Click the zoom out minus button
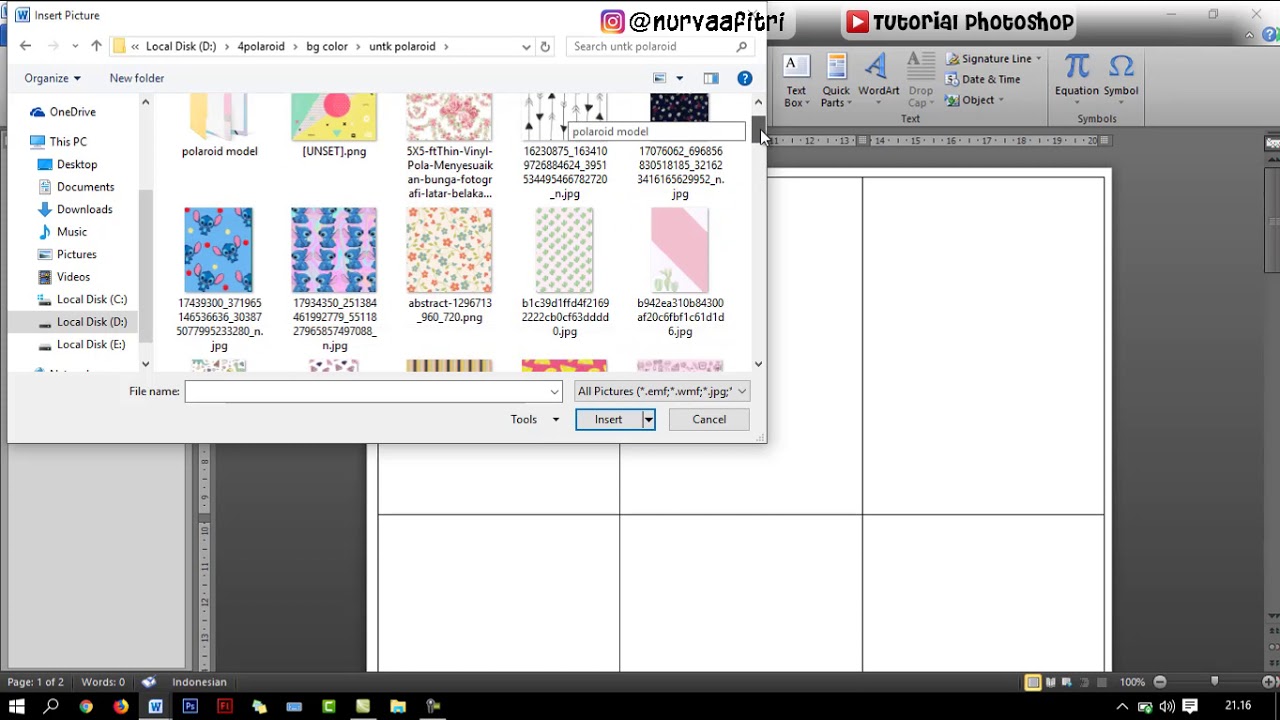 (x=1159, y=682)
